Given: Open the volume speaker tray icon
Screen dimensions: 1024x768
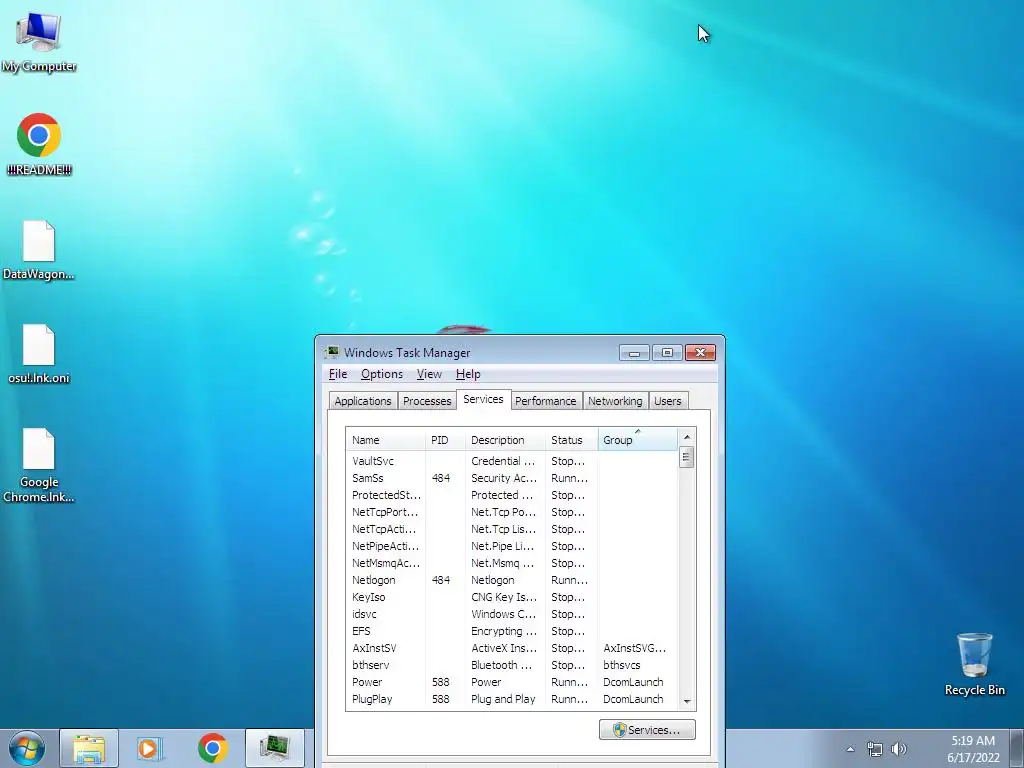Looking at the screenshot, I should tap(899, 749).
